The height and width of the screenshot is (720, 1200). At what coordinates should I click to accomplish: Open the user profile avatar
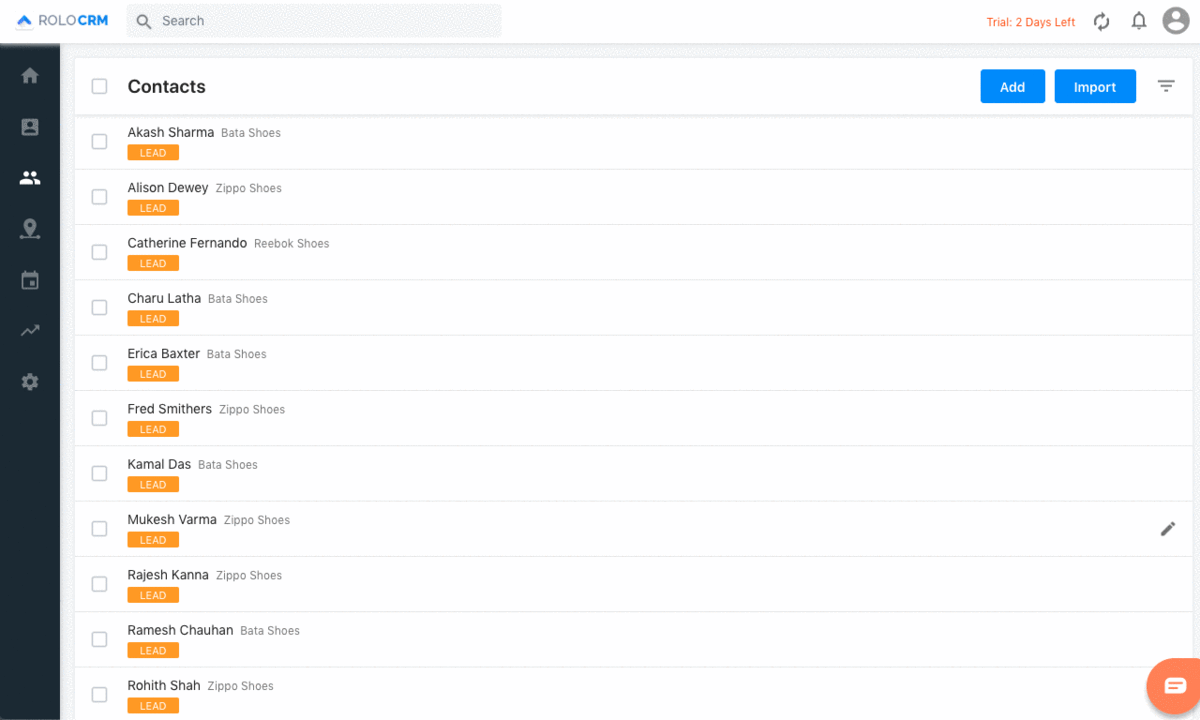click(1176, 21)
